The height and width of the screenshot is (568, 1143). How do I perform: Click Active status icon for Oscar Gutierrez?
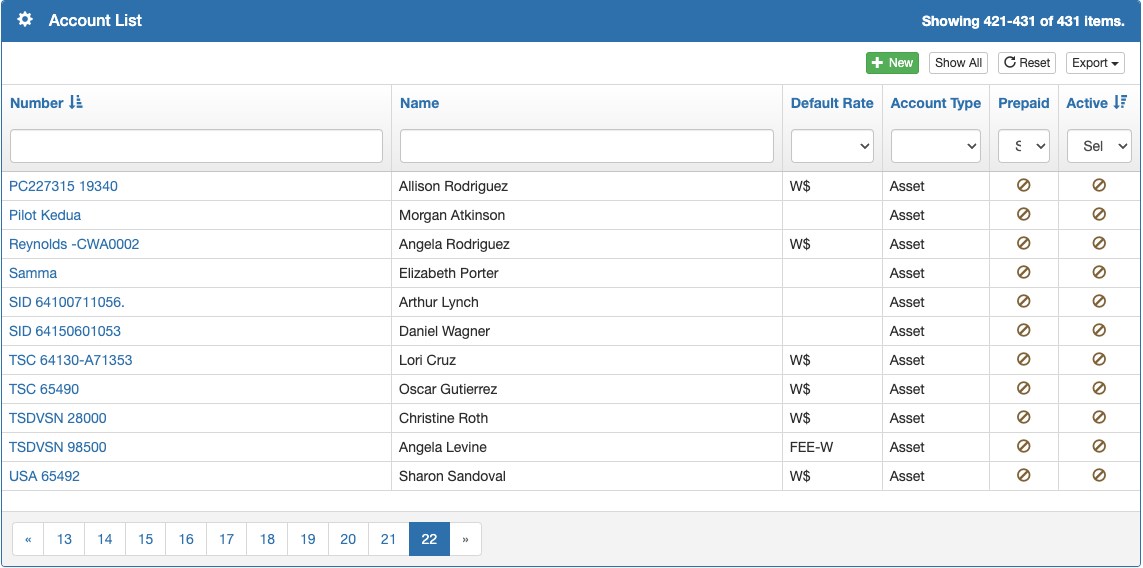(1099, 388)
